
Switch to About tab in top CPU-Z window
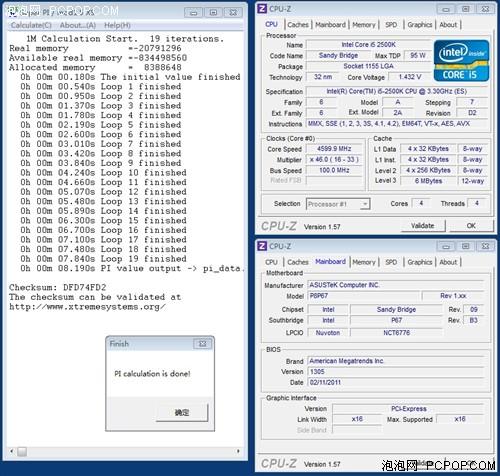pos(448,25)
